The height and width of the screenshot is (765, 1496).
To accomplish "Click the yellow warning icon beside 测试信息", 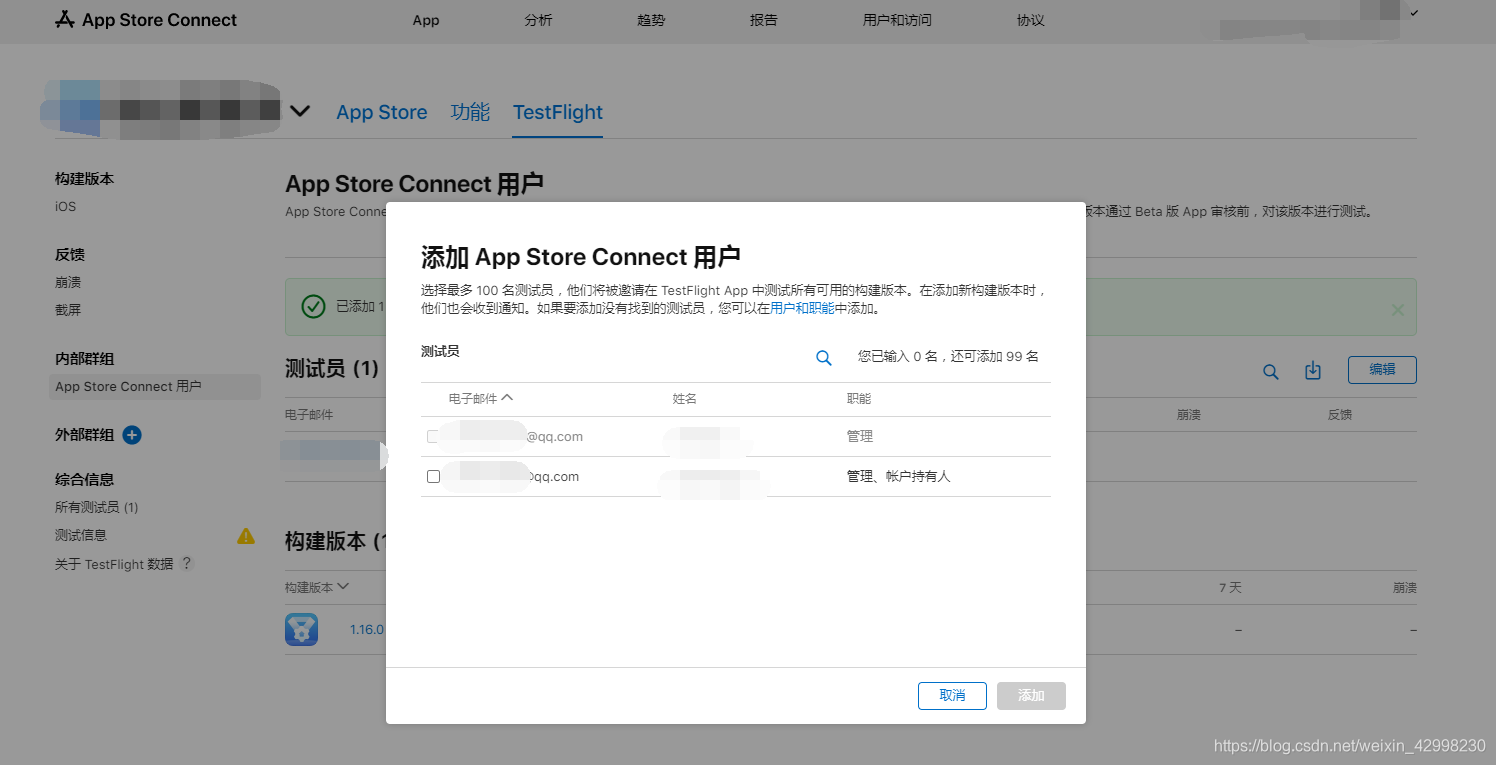I will (x=246, y=536).
